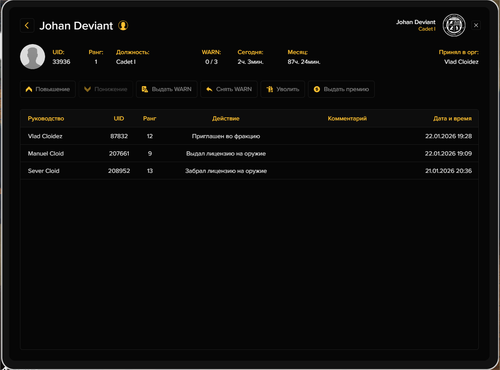Promote the member with the Повышение button
This screenshot has height=370, width=500.
coord(48,89)
